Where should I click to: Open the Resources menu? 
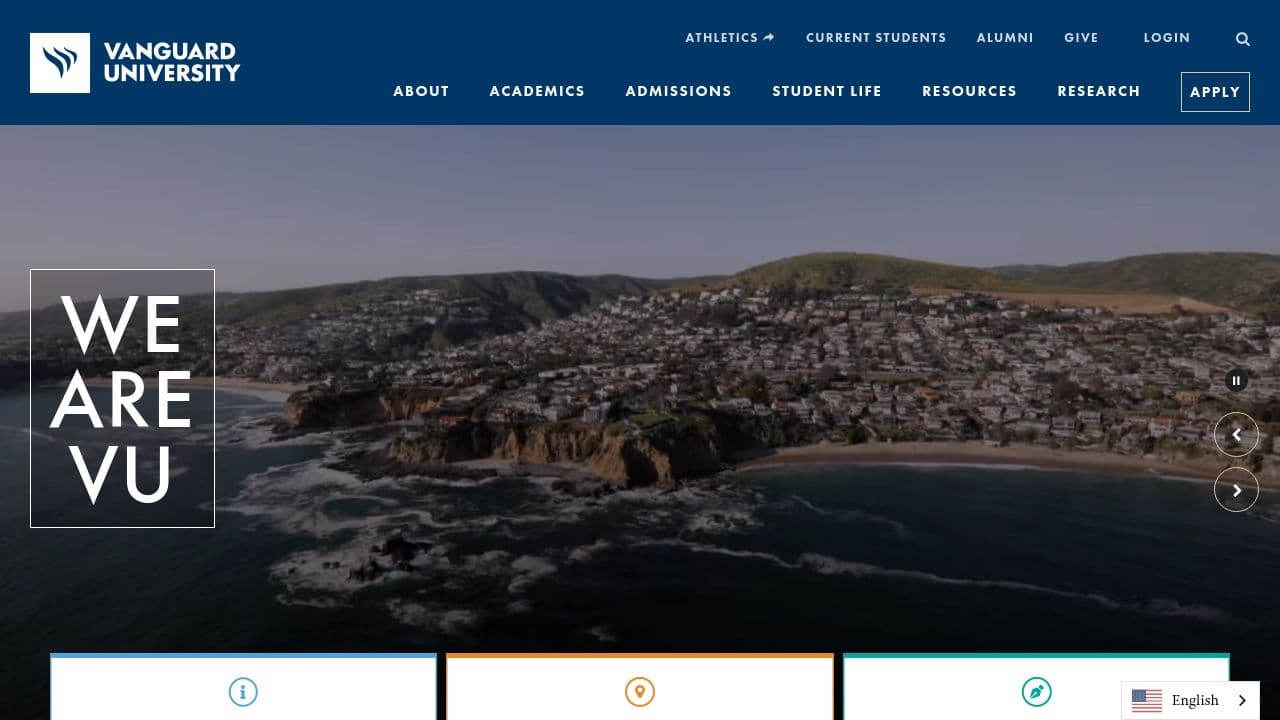click(969, 91)
